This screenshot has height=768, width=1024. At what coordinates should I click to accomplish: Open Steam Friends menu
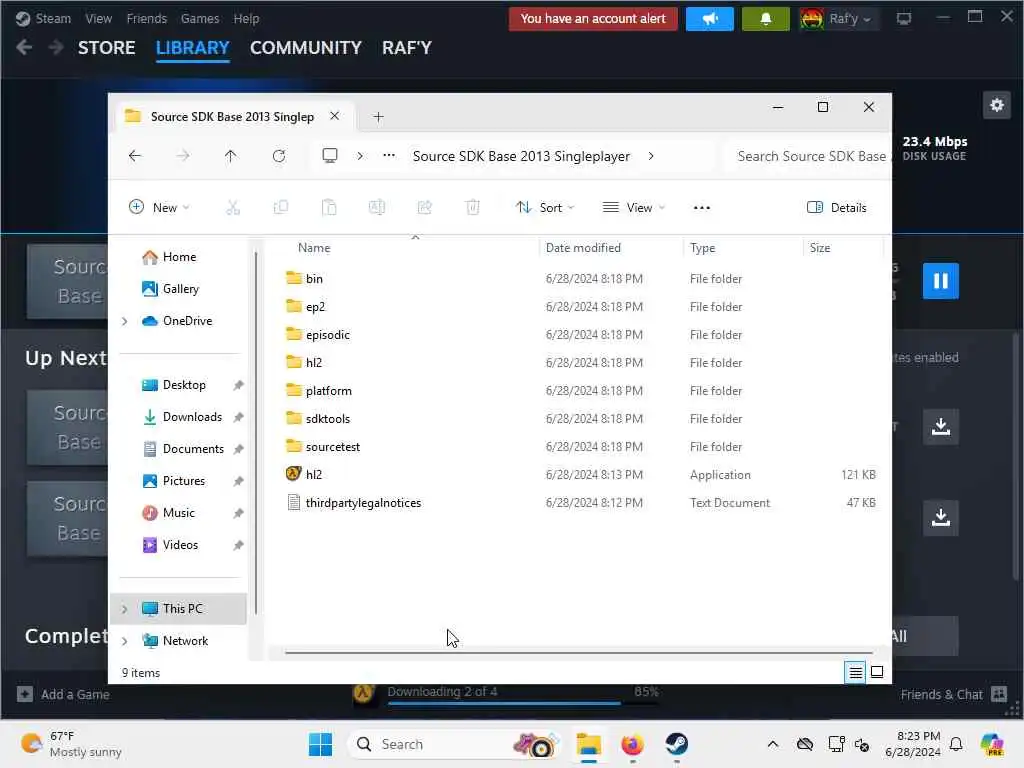pos(146,18)
